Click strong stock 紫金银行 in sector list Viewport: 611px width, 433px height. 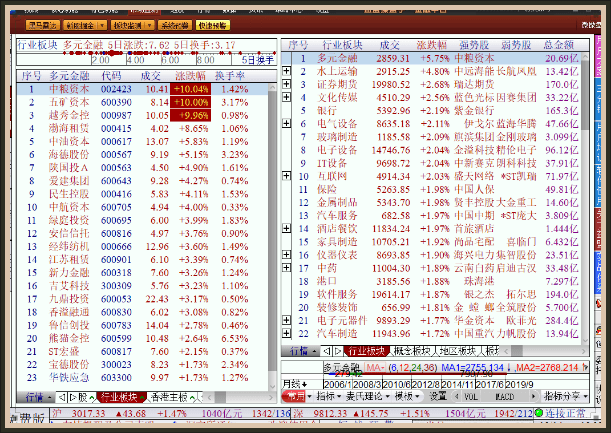474,110
